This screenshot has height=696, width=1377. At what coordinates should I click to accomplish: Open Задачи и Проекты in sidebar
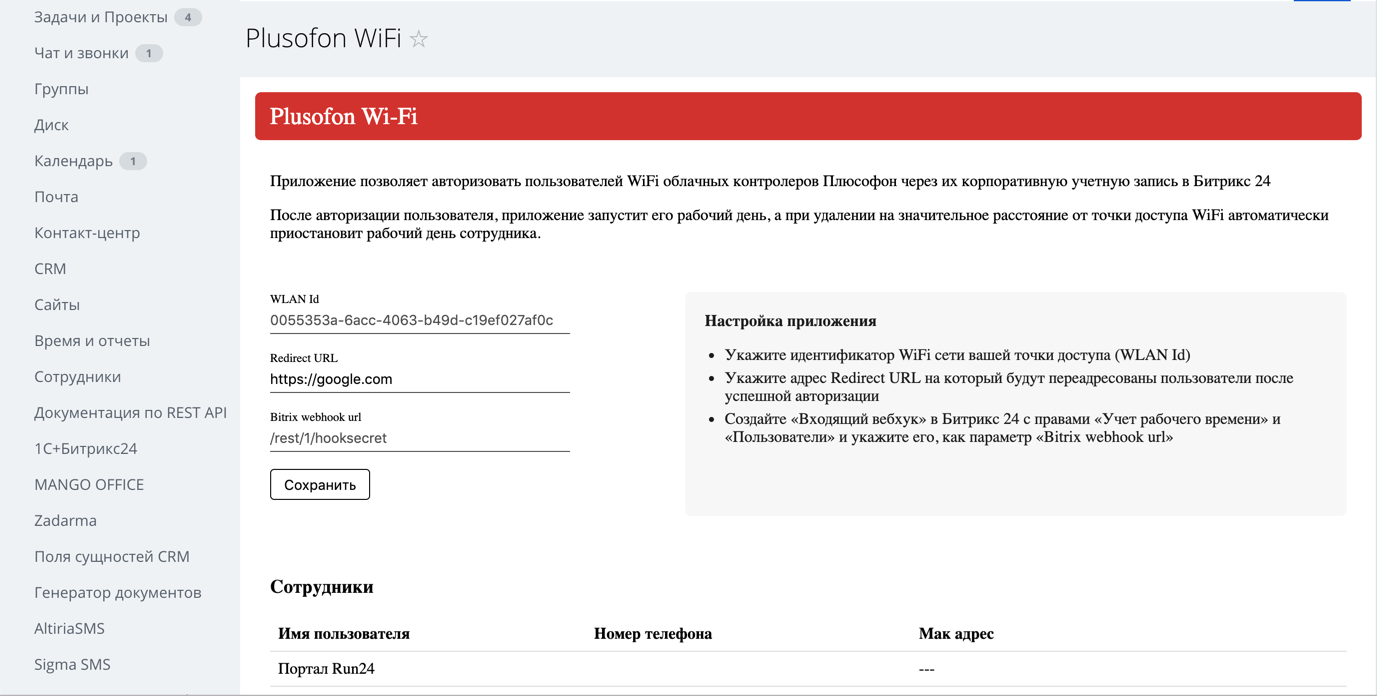101,17
